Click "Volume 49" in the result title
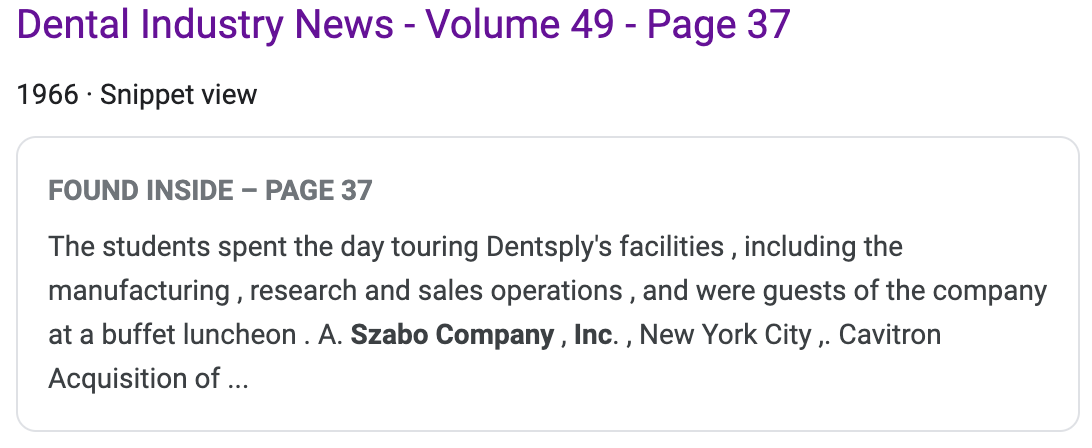The width and height of the screenshot is (1092, 448). pos(520,25)
